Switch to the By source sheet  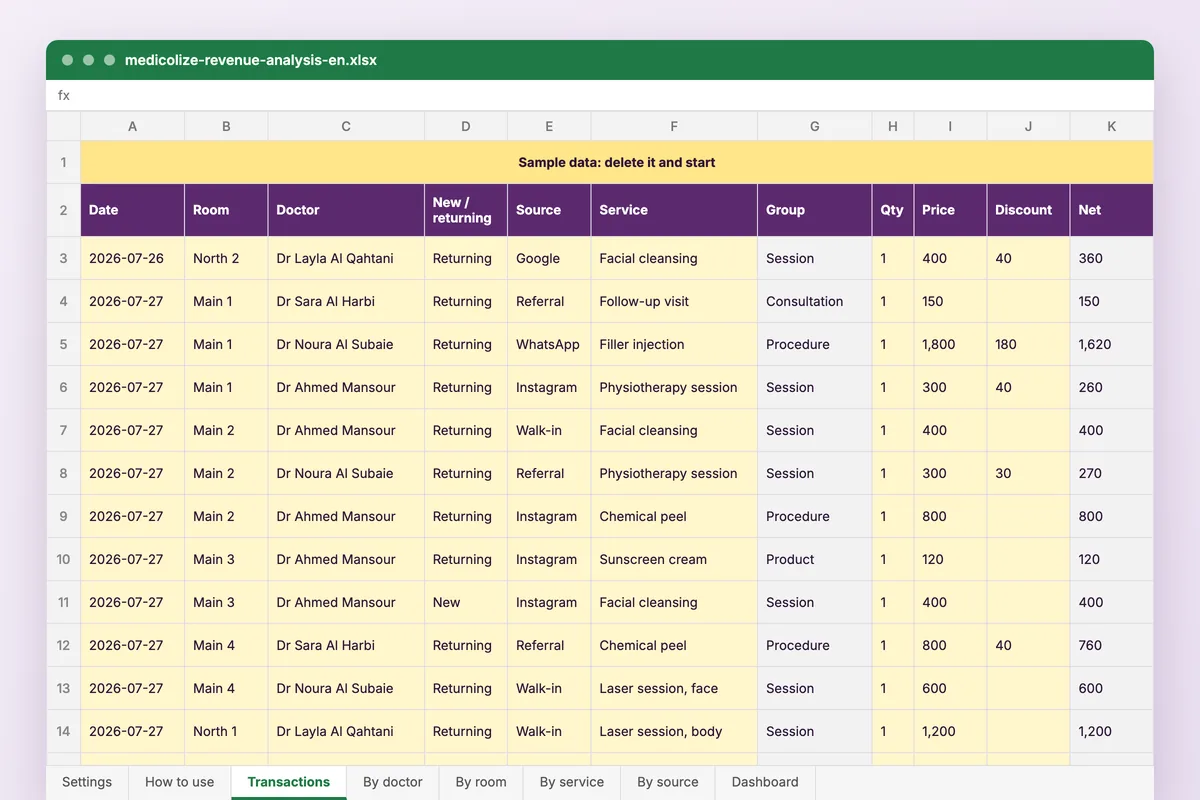[x=668, y=782]
